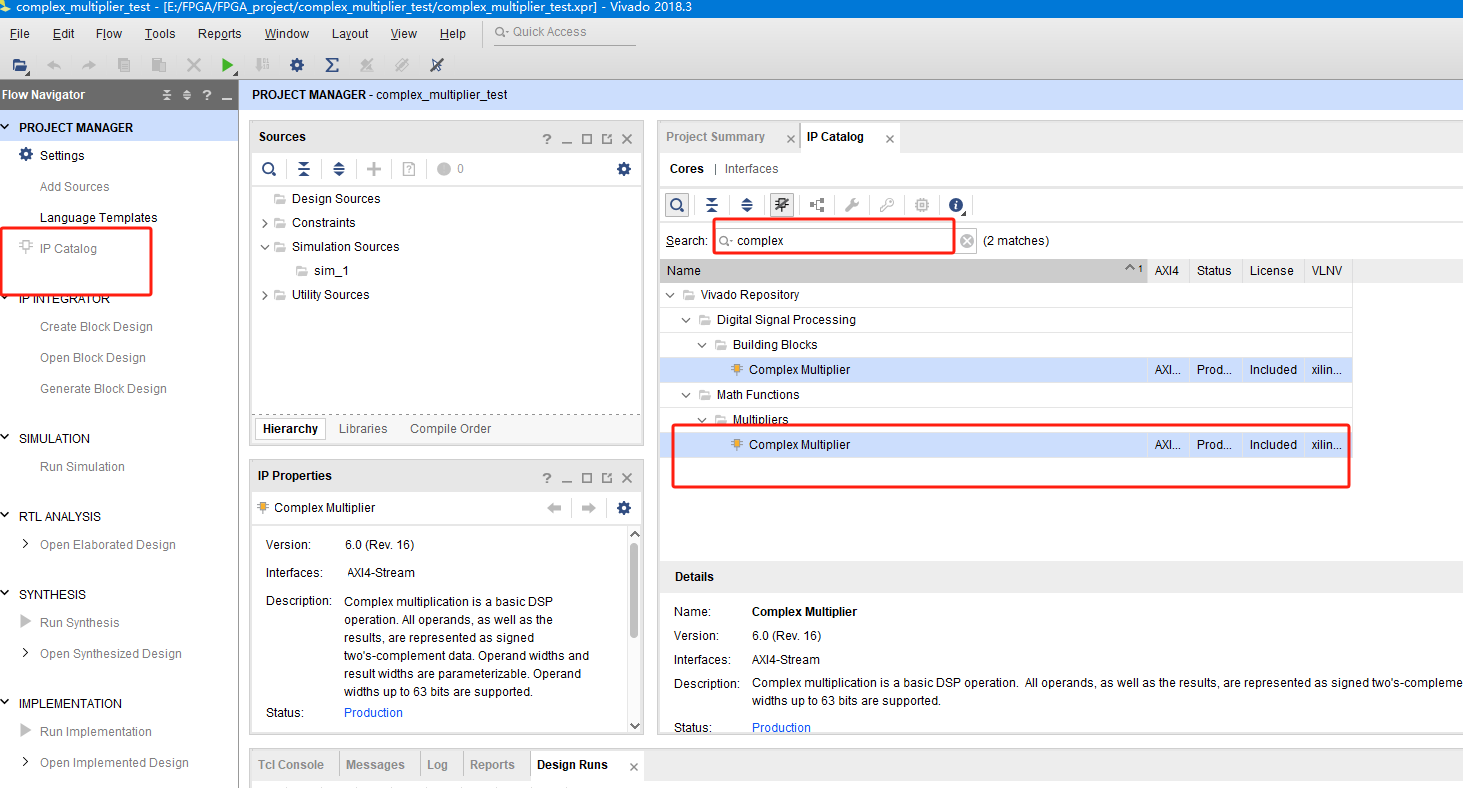Viewport: 1463px width, 788px height.
Task: Click Production link in Details pane
Action: coord(781,728)
